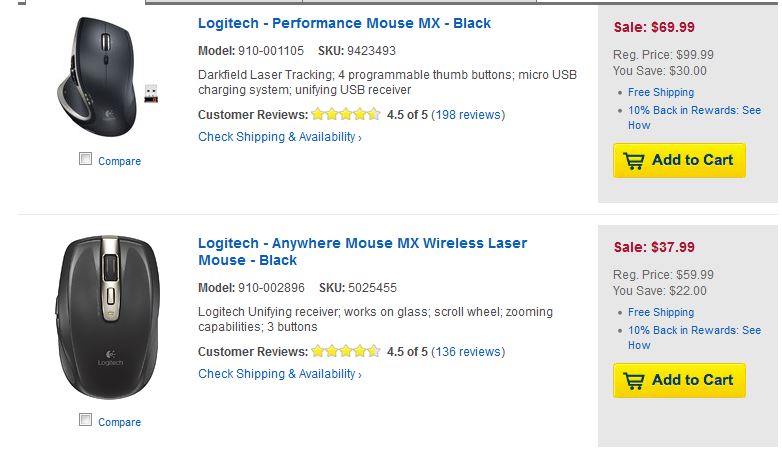This screenshot has width=782, height=456.
Task: Click star rating icons for Performance Mouse
Action: pyautogui.click(x=346, y=115)
